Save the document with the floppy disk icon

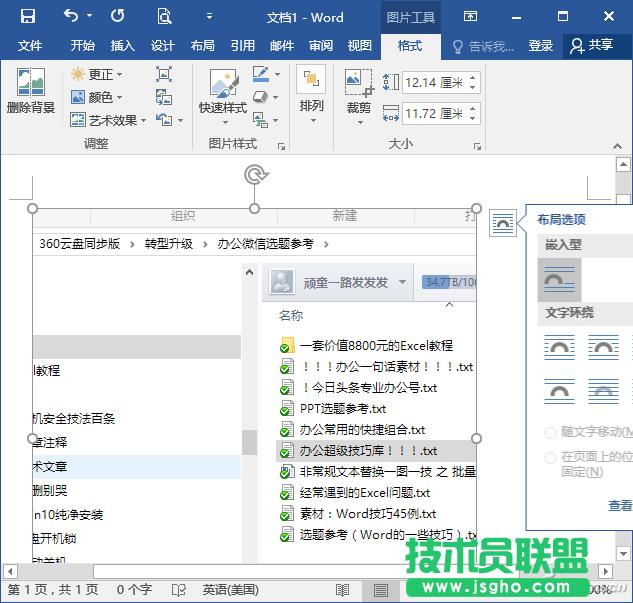coord(27,17)
